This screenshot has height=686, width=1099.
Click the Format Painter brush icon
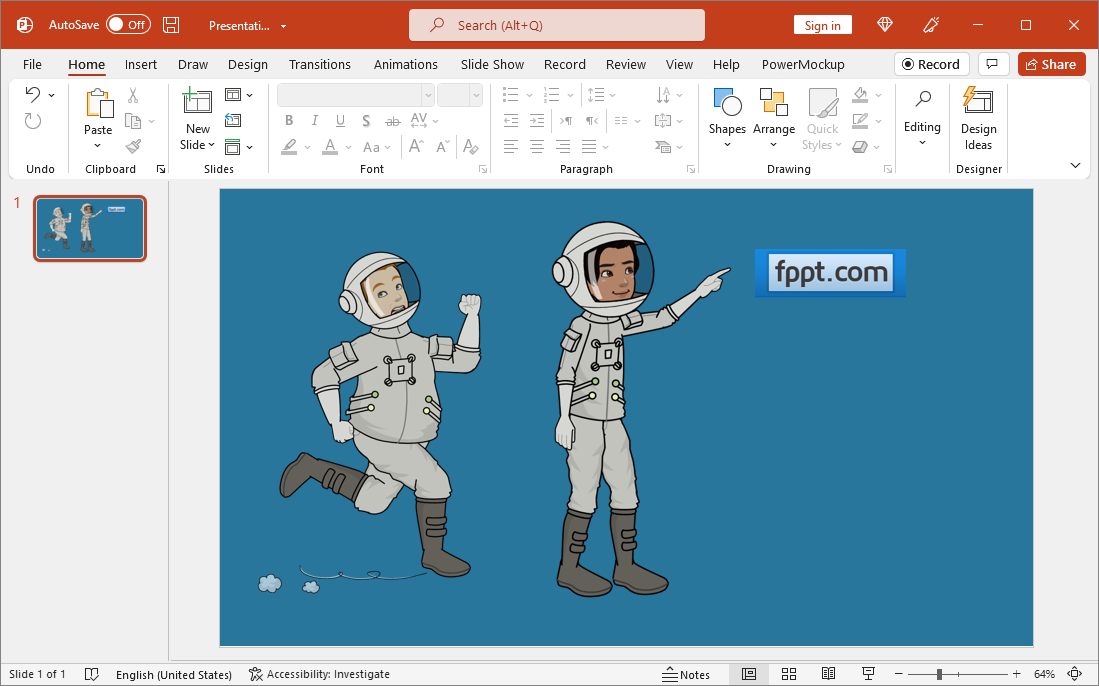pos(132,146)
